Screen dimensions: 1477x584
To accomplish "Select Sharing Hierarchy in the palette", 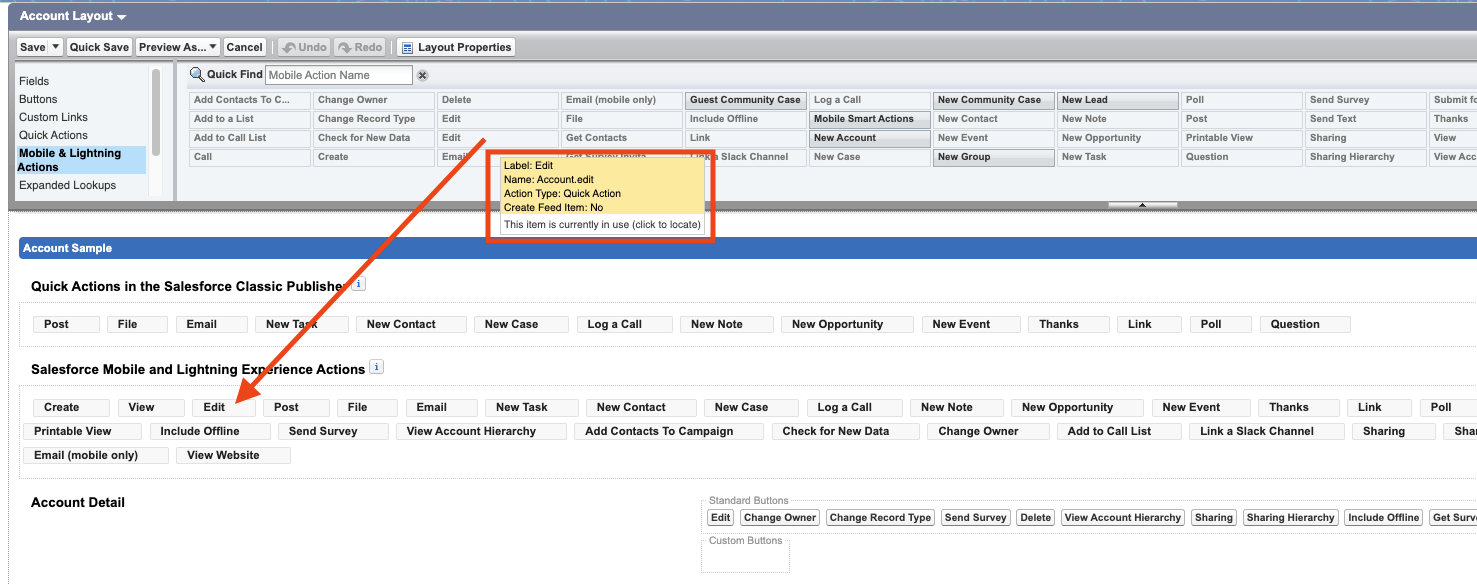I will pyautogui.click(x=1366, y=157).
